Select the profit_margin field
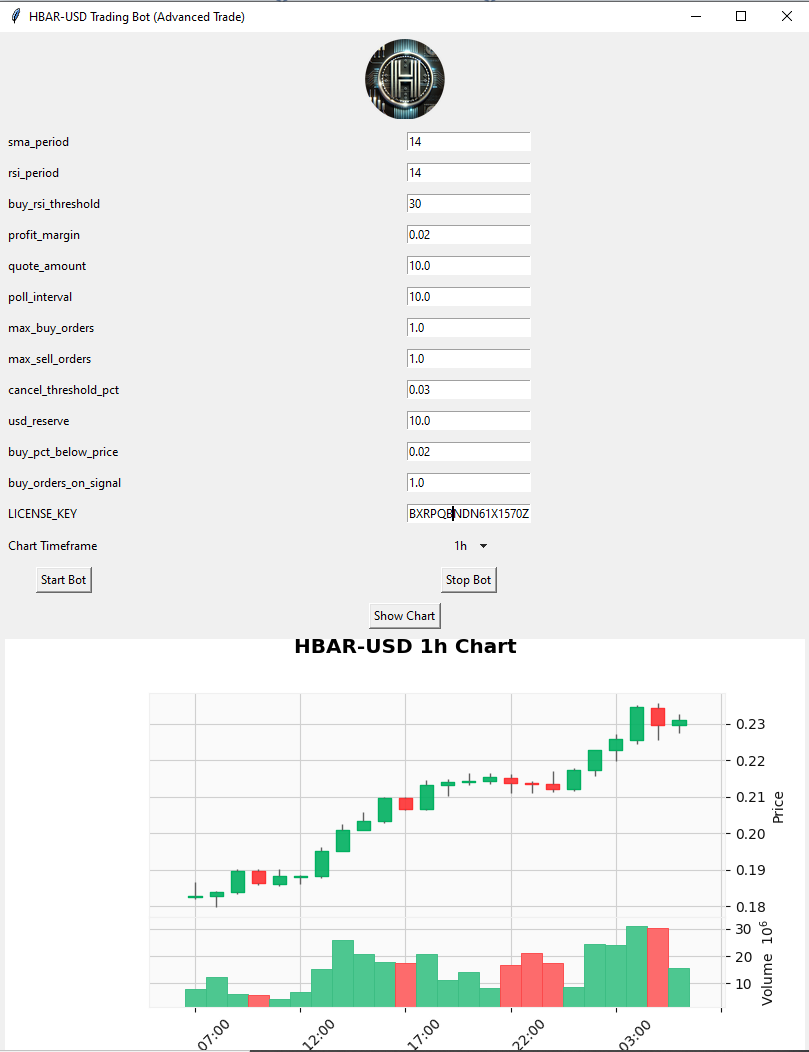This screenshot has height=1052, width=809. (x=468, y=234)
